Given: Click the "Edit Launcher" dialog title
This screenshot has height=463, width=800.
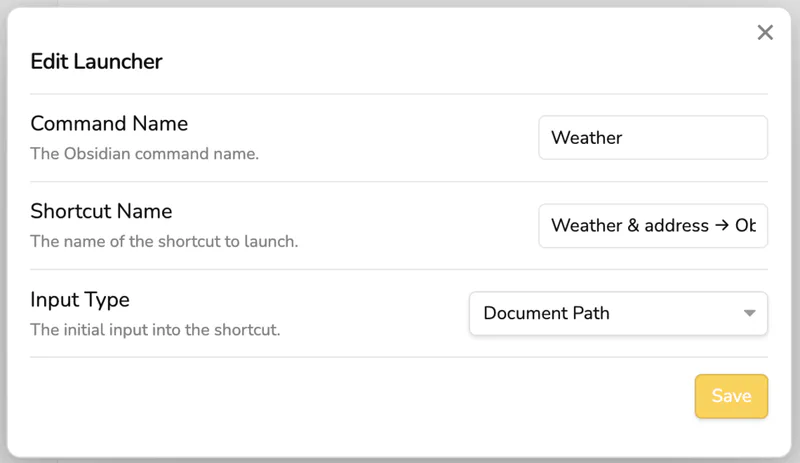Looking at the screenshot, I should [x=96, y=62].
